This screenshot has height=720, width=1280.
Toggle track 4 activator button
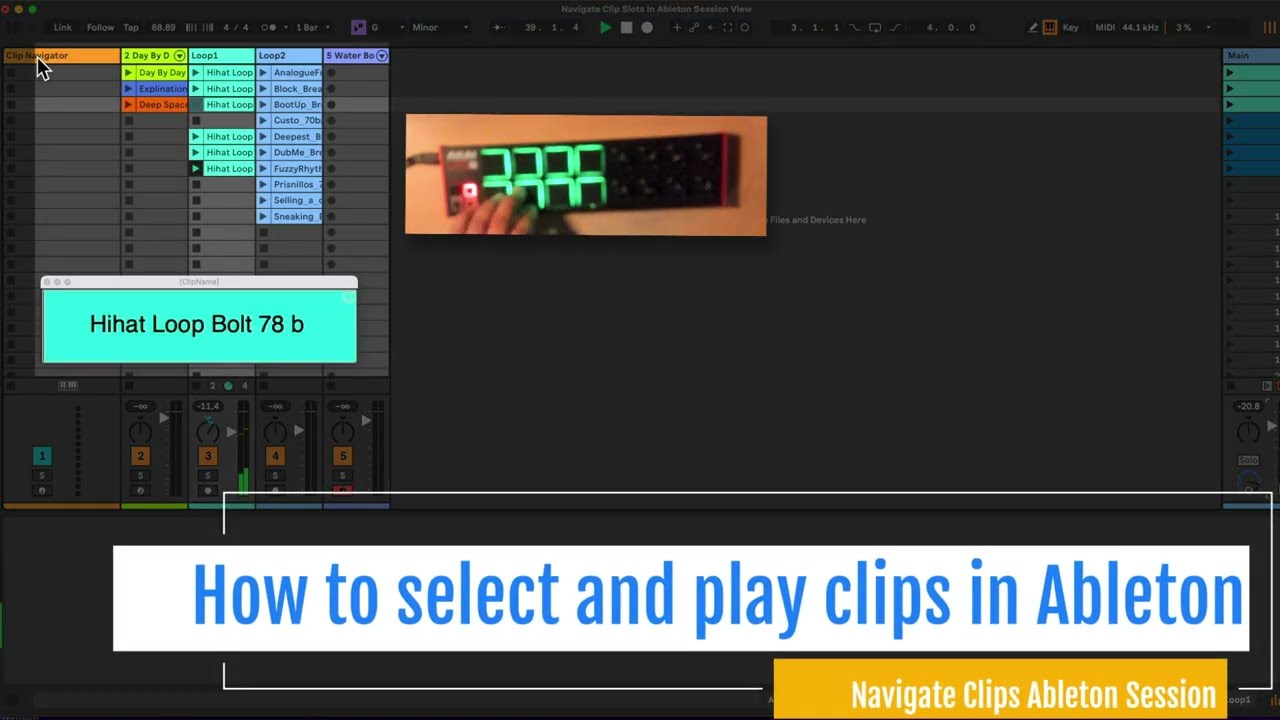click(275, 456)
